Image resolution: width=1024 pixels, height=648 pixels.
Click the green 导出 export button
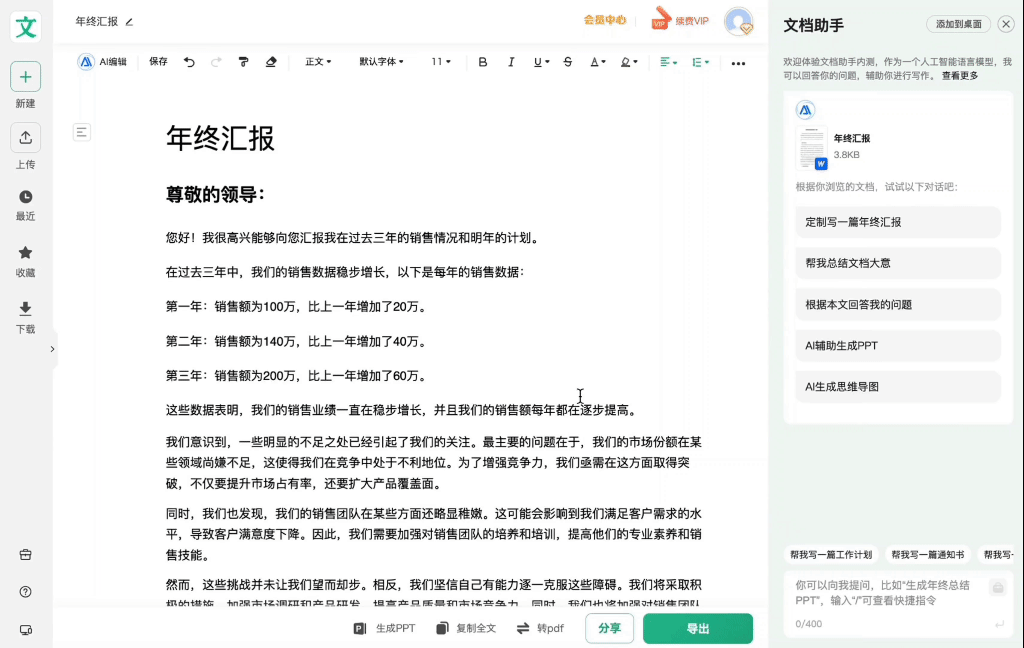point(697,627)
